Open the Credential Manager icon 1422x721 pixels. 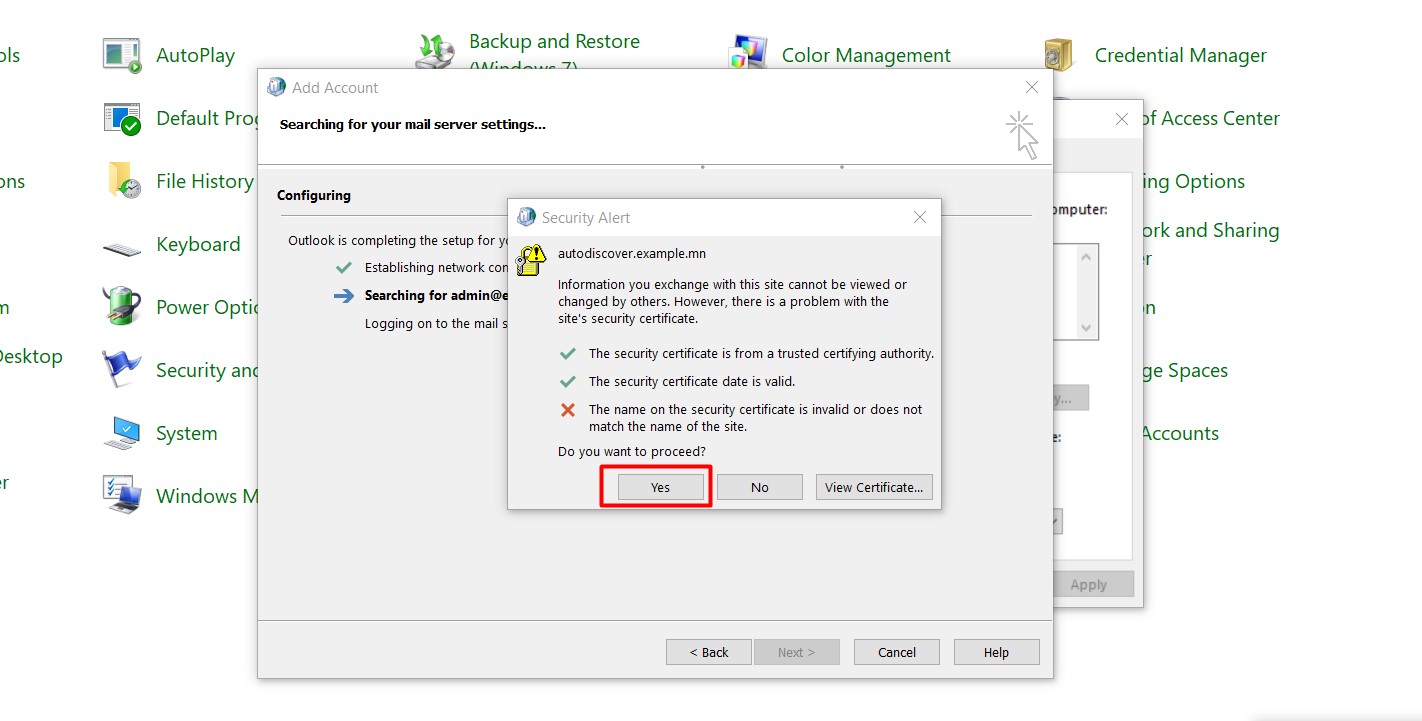[x=1059, y=55]
